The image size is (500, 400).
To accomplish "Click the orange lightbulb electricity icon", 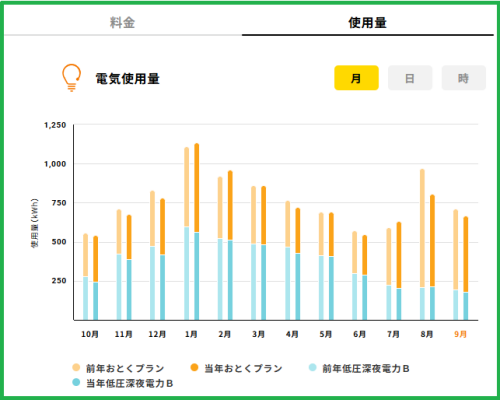I will (x=71, y=78).
